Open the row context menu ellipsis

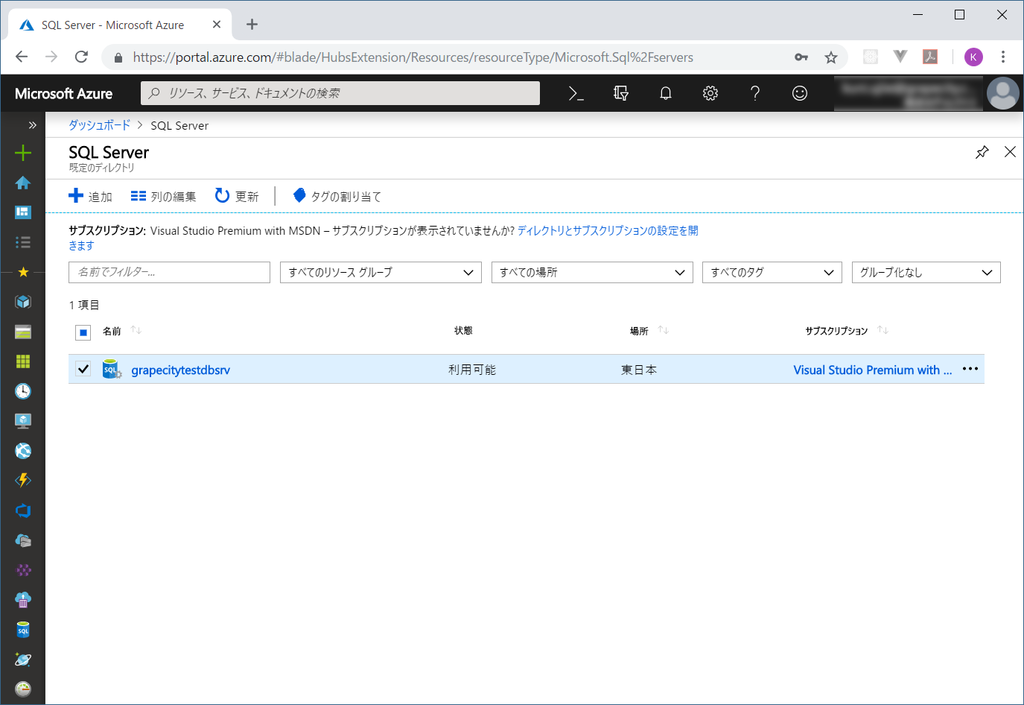[x=970, y=369]
